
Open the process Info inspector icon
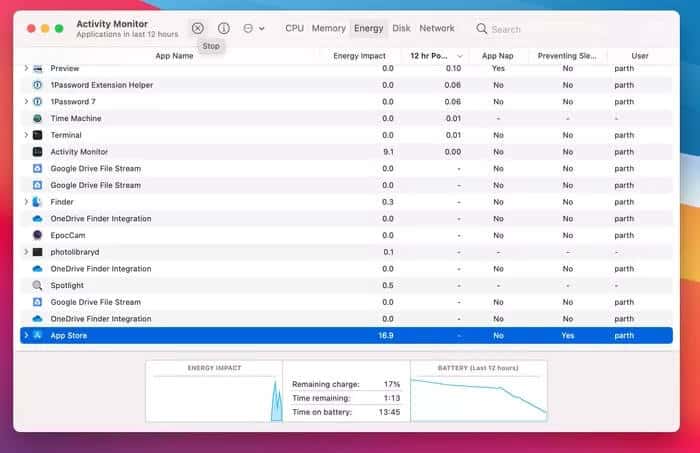(x=224, y=29)
